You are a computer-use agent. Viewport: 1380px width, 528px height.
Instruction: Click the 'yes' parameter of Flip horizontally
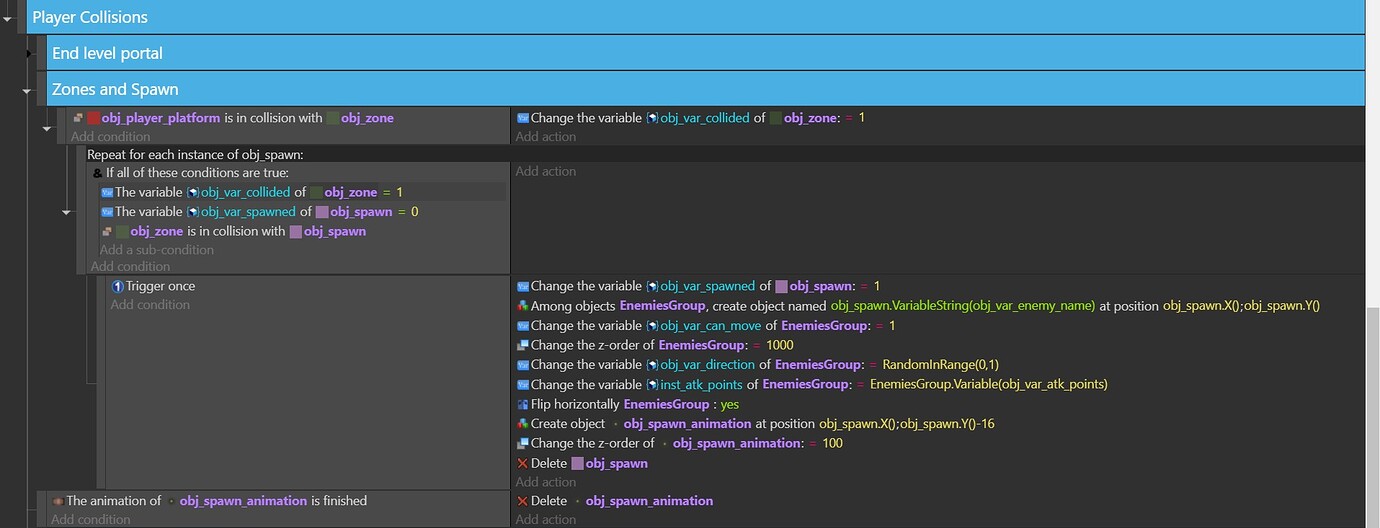click(729, 404)
